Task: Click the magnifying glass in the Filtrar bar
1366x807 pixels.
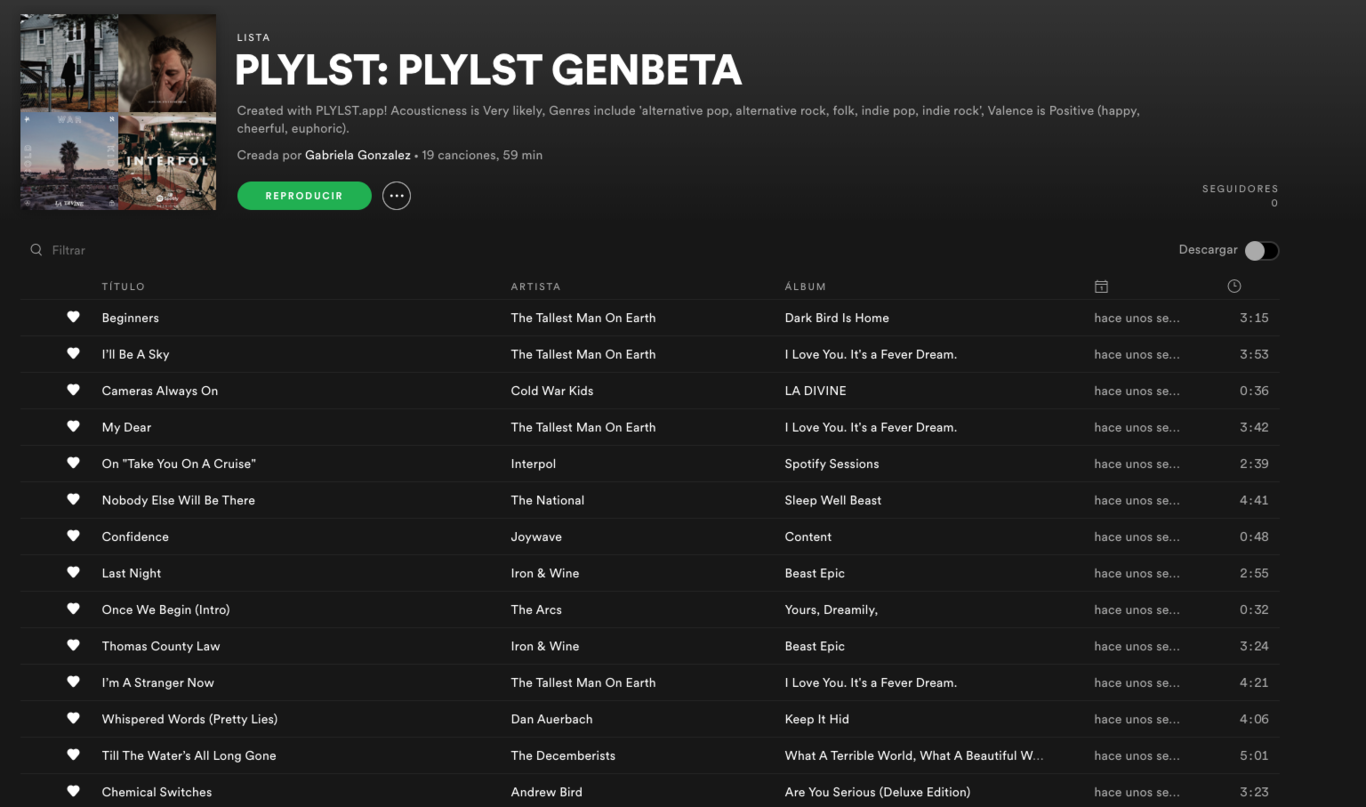Action: (x=35, y=249)
